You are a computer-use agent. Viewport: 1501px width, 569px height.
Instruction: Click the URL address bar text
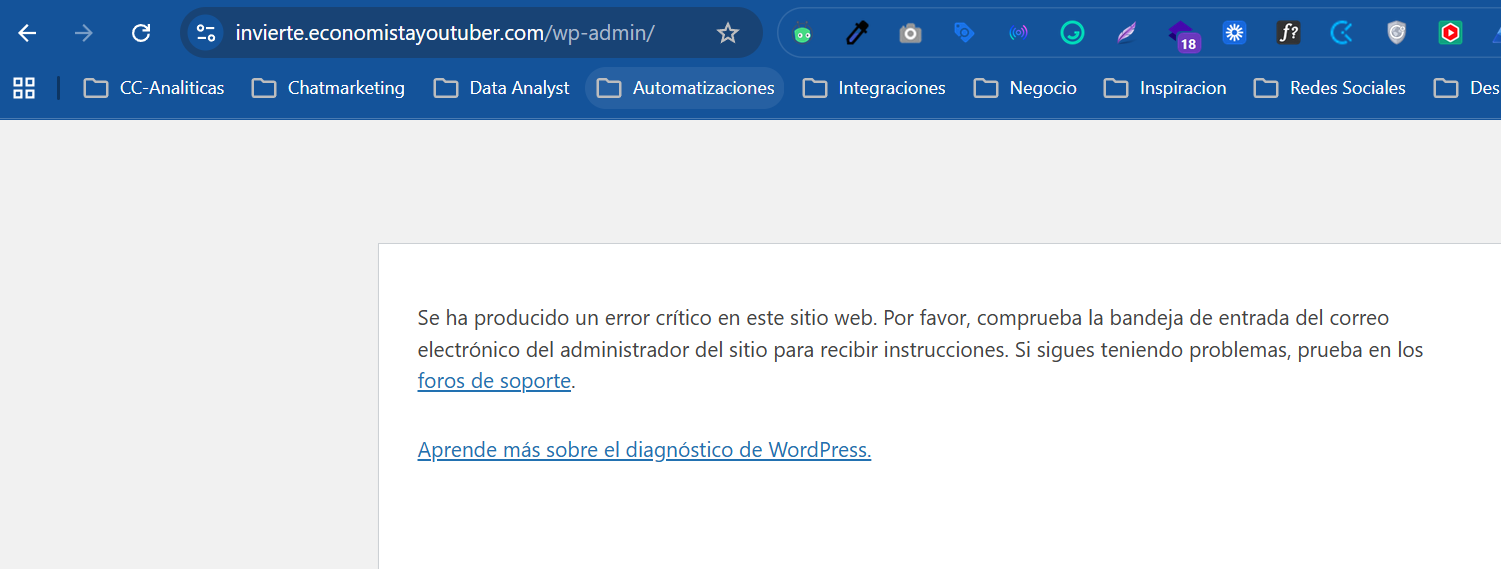click(x=445, y=33)
